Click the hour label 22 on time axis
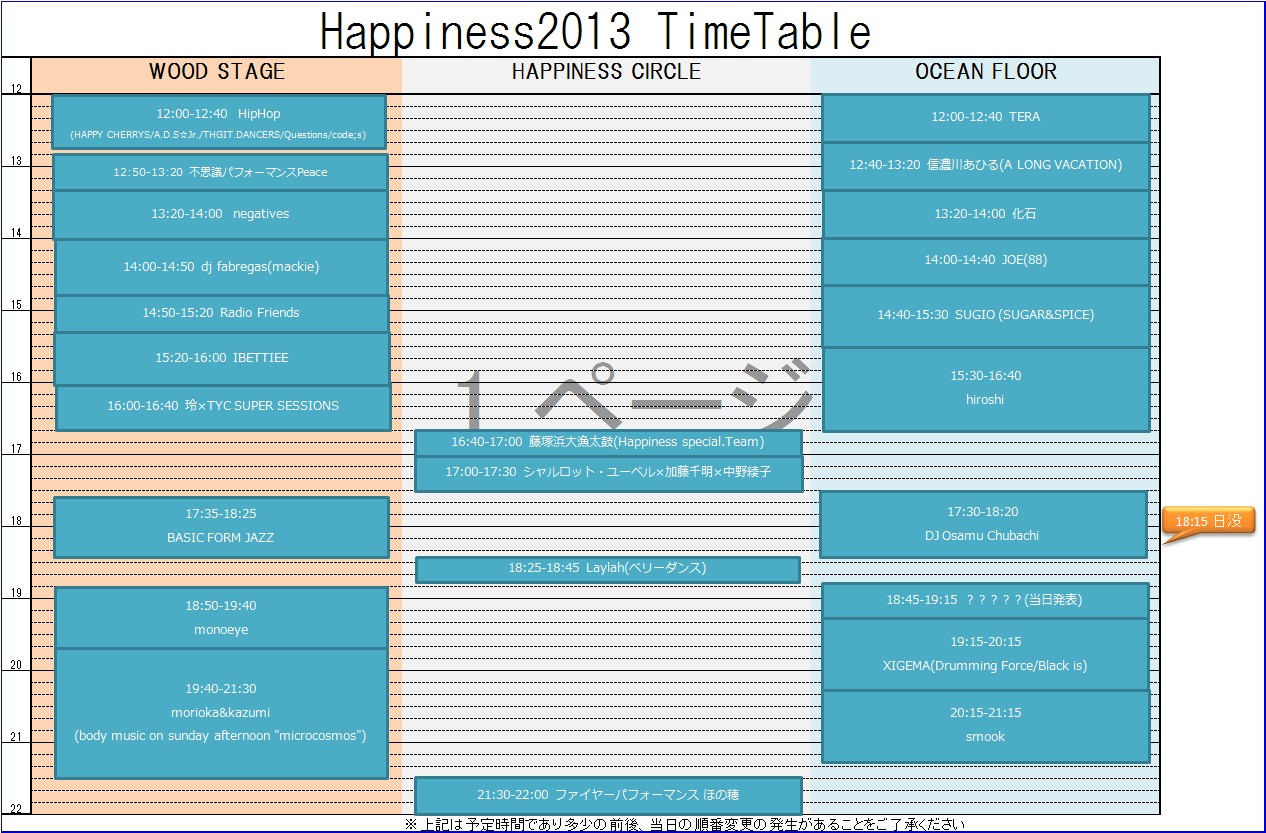The image size is (1266, 833). click(16, 808)
